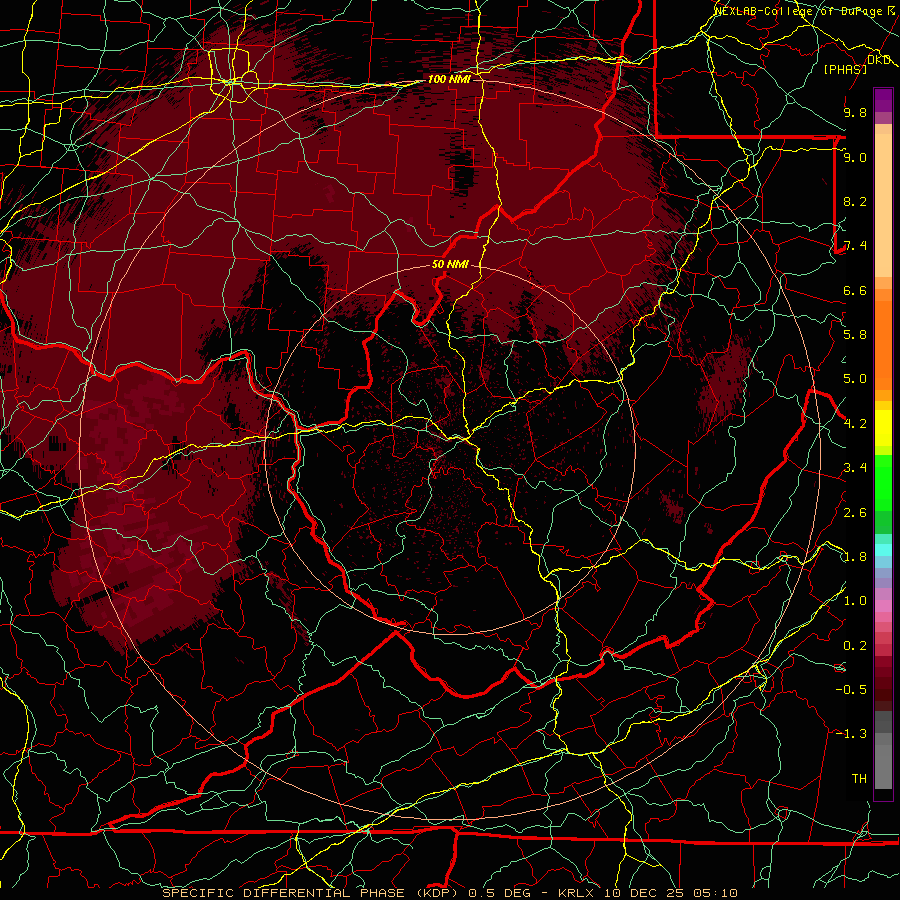This screenshot has width=900, height=900.
Task: Click the 4.2 scale value
Action: point(855,424)
